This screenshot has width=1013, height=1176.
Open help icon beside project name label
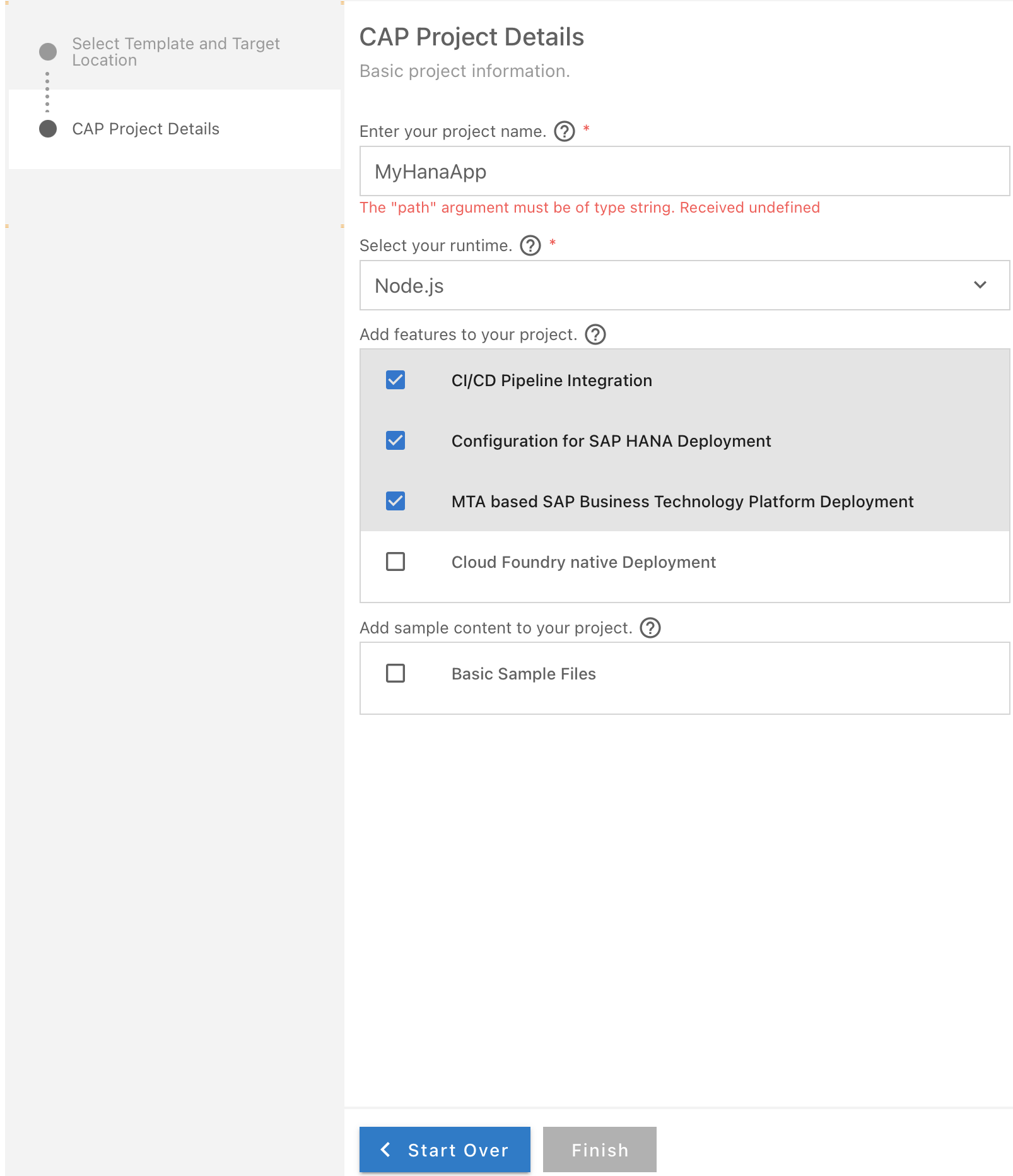(x=565, y=131)
